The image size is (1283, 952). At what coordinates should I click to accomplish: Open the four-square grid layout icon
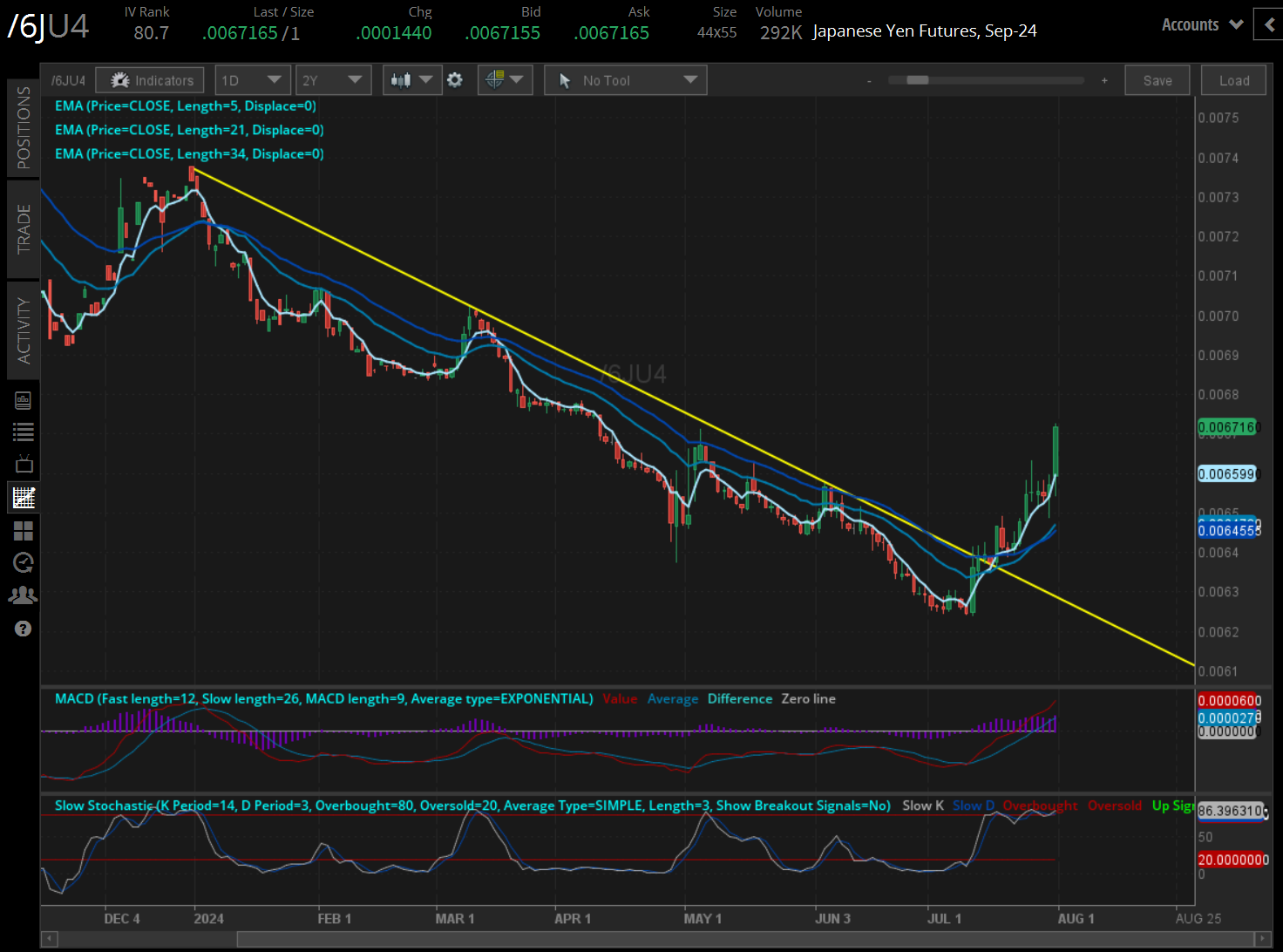[24, 531]
